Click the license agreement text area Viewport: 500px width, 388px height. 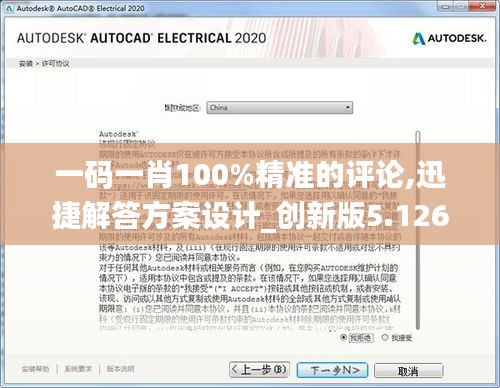point(249,230)
